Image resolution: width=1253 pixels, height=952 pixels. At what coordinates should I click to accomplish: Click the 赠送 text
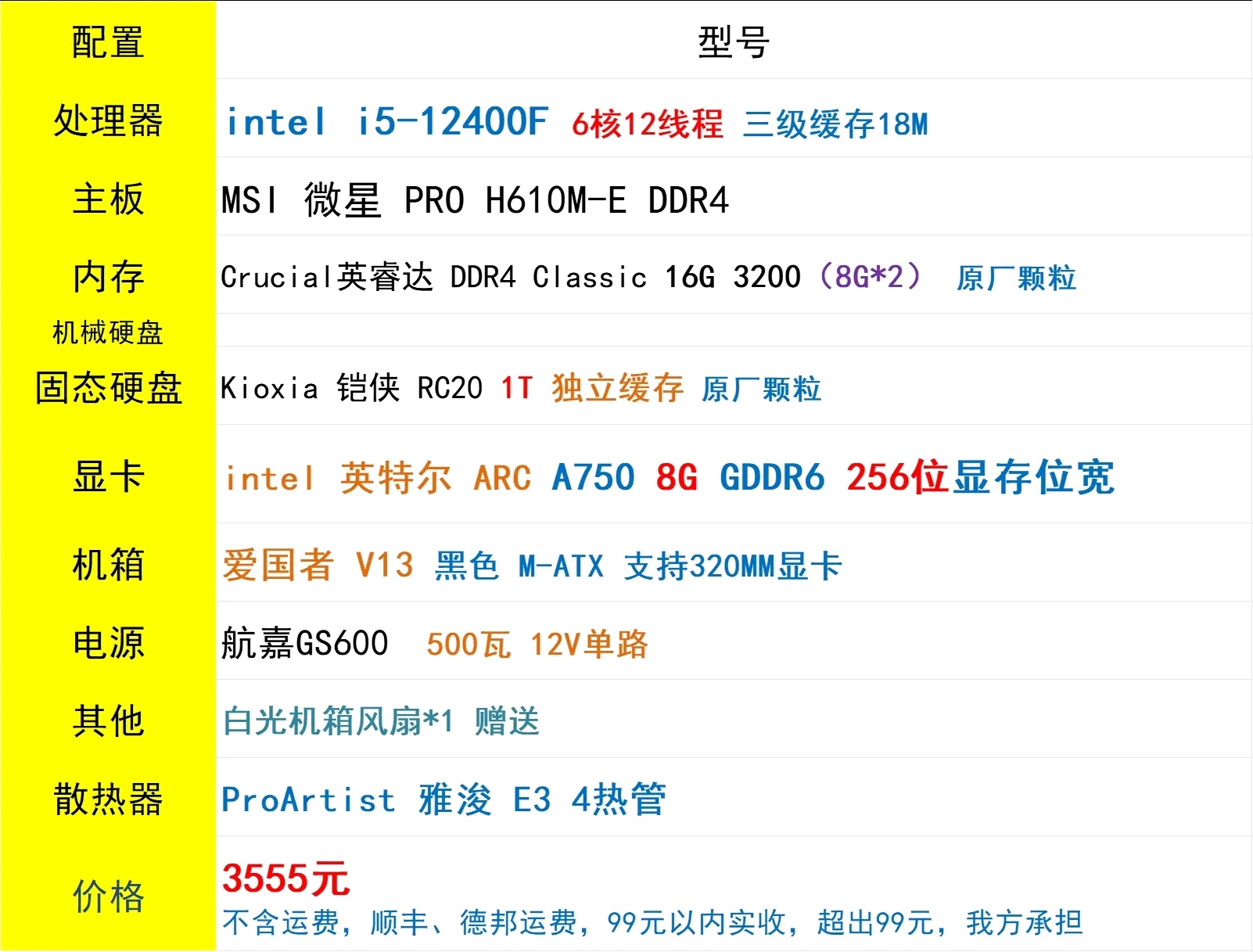[x=507, y=721]
